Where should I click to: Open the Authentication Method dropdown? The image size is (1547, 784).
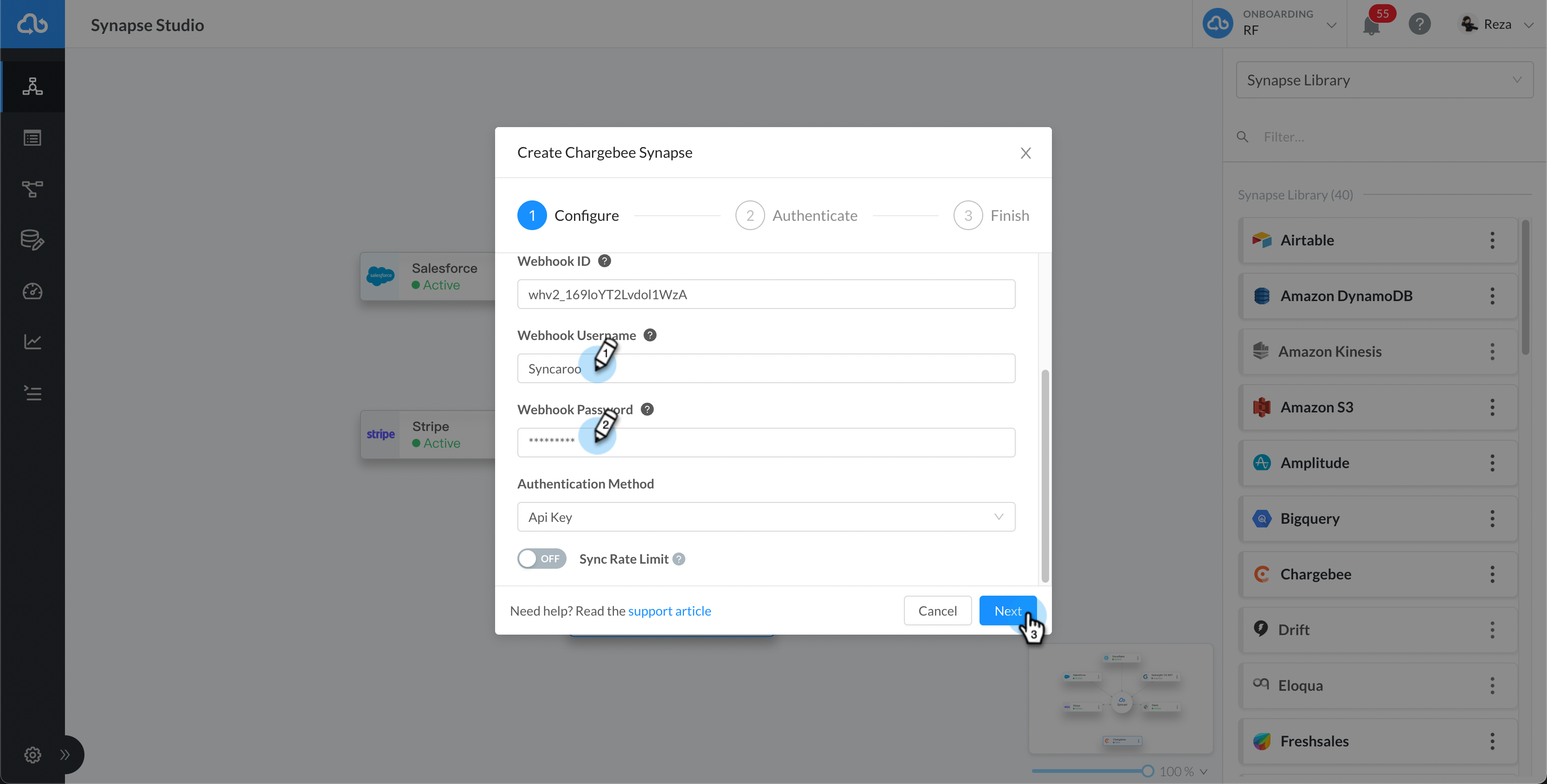(766, 517)
